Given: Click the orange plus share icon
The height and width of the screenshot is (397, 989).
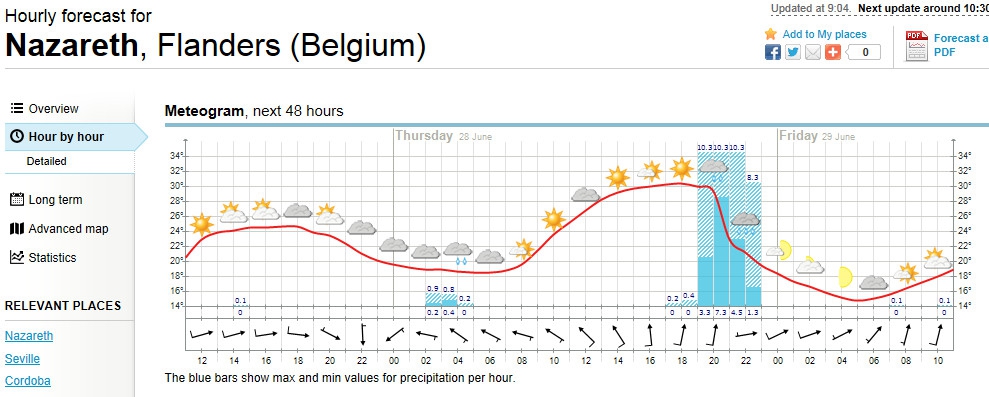Looking at the screenshot, I should (833, 52).
